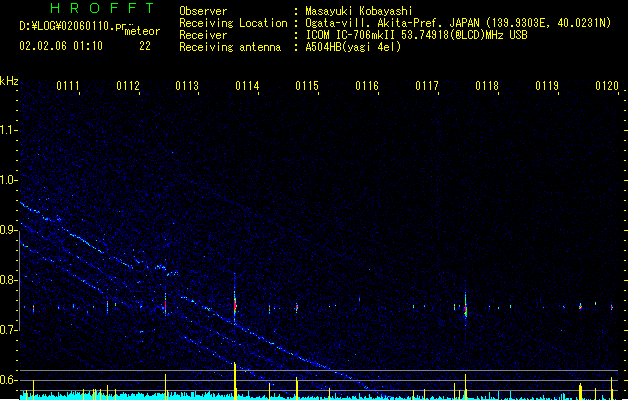
Task: Click the meteor echo just before 0118
Action: [465, 308]
